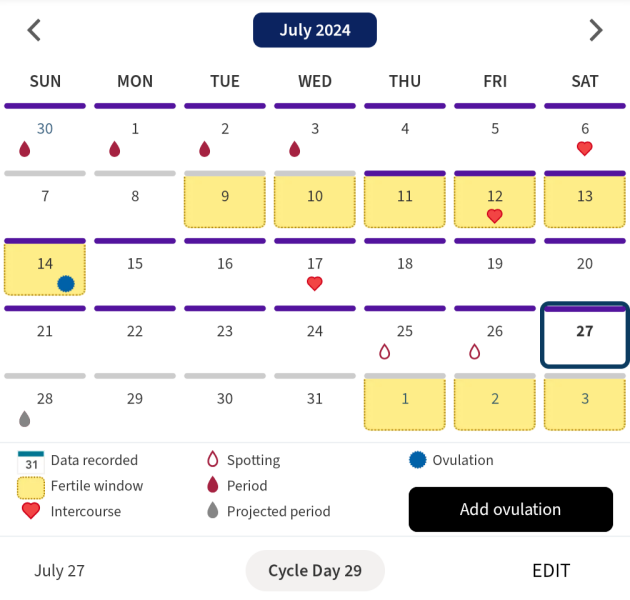Open the Cycle Day 29 pill
630x600 pixels.
(315, 571)
